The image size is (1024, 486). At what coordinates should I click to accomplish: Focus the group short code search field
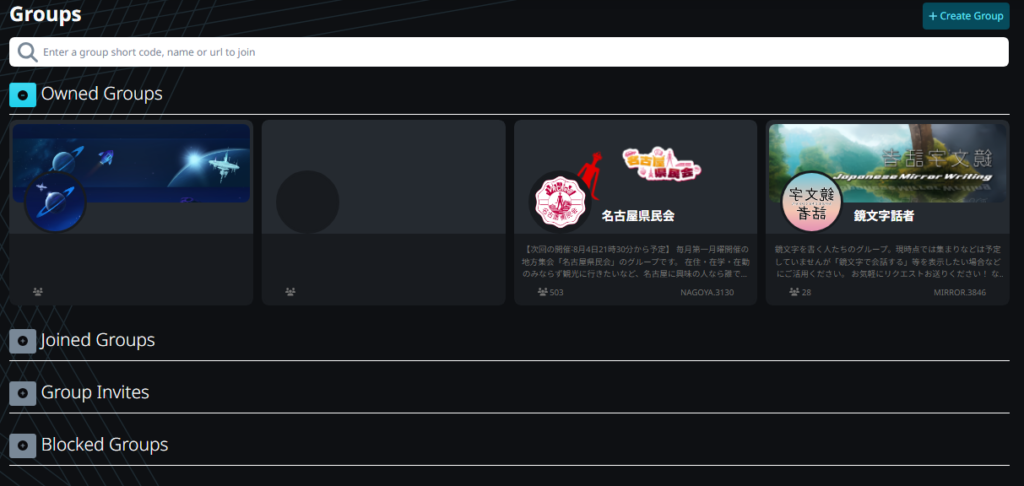click(x=520, y=52)
